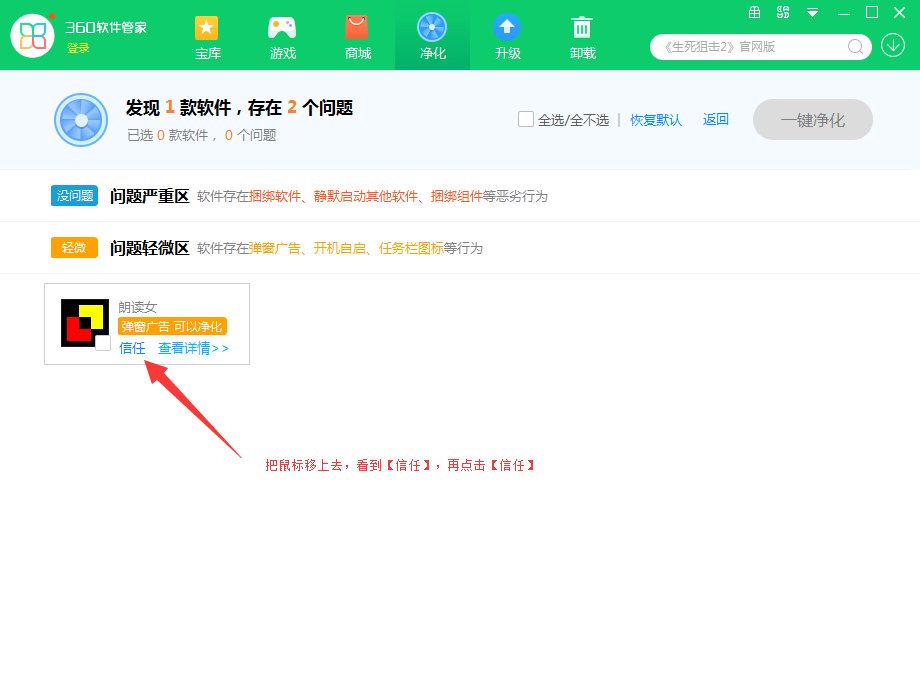Click the 返回 link
The image size is (920, 680).
point(716,120)
